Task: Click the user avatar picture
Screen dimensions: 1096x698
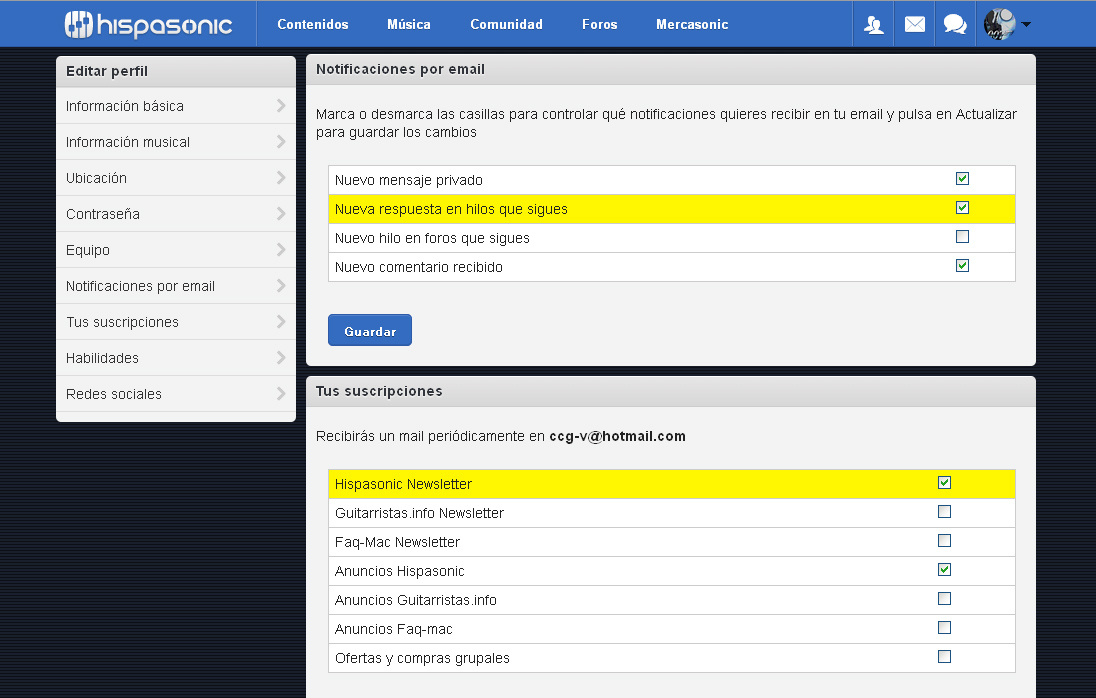Action: [999, 24]
